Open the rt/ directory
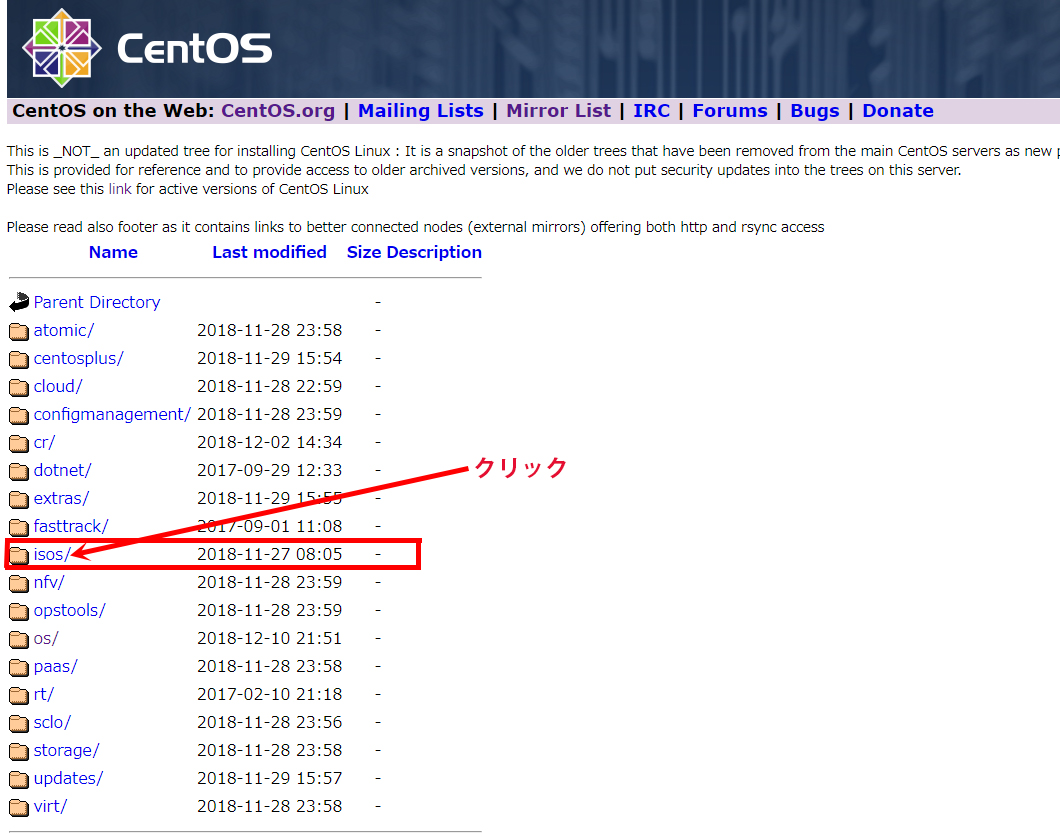The width and height of the screenshot is (1060, 838). point(43,695)
